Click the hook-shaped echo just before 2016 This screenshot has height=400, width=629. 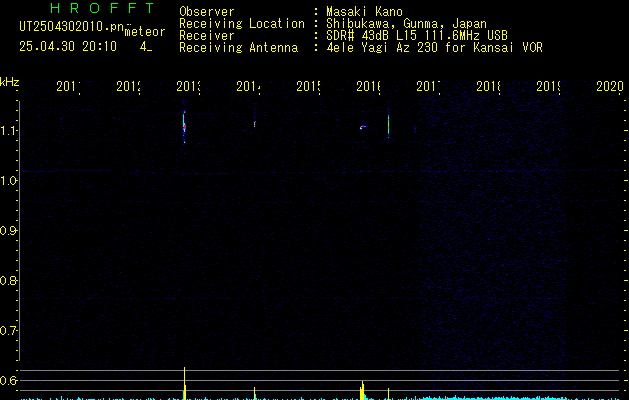tap(363, 127)
